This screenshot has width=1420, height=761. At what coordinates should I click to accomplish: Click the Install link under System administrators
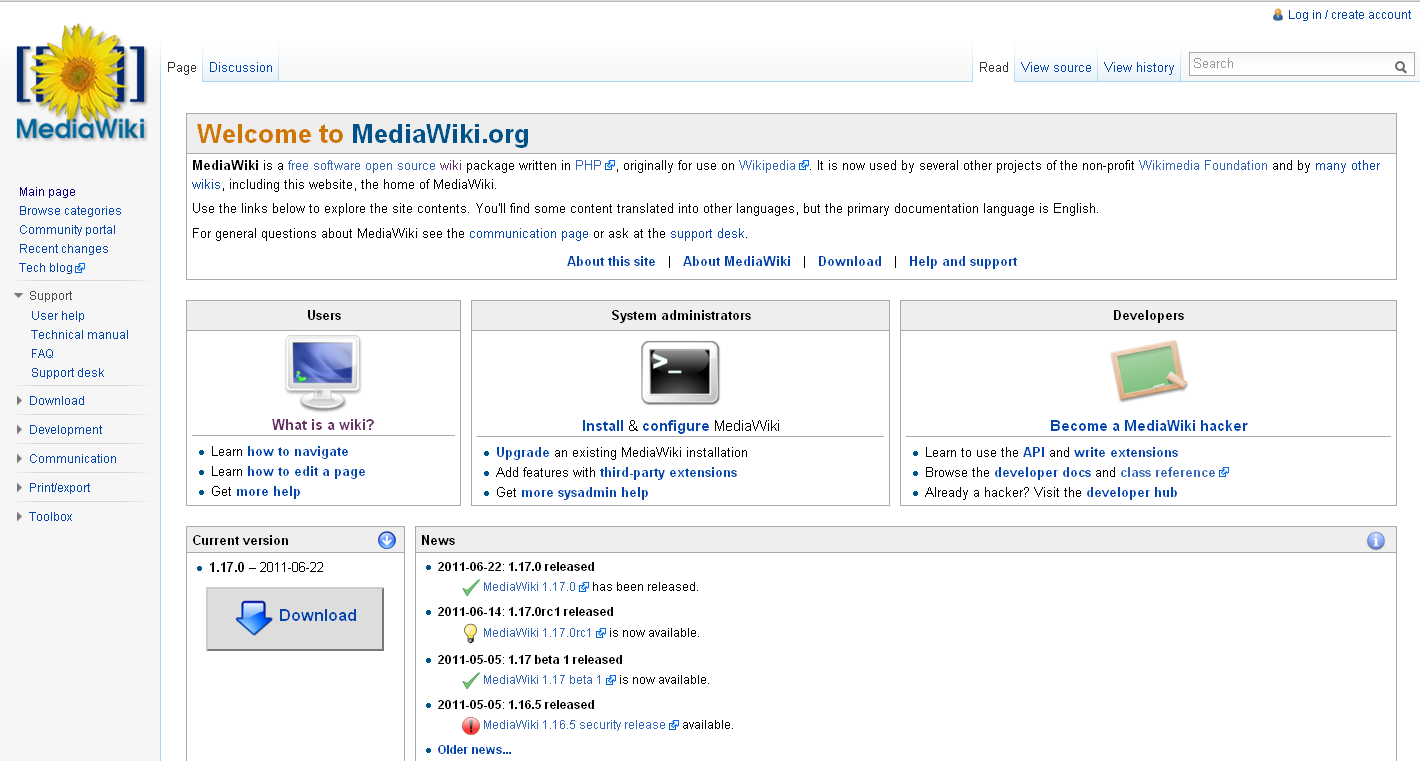603,426
